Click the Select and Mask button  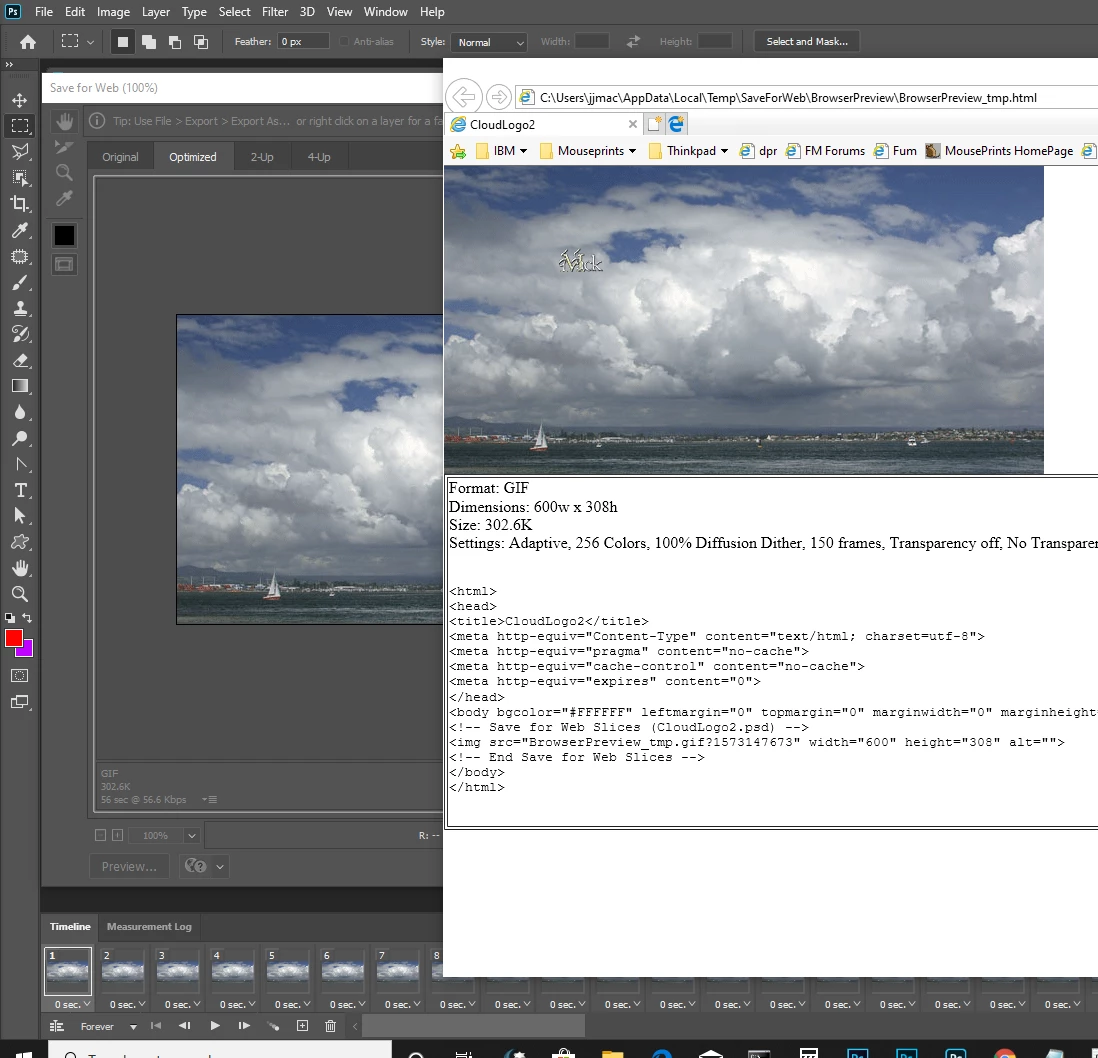[x=807, y=41]
